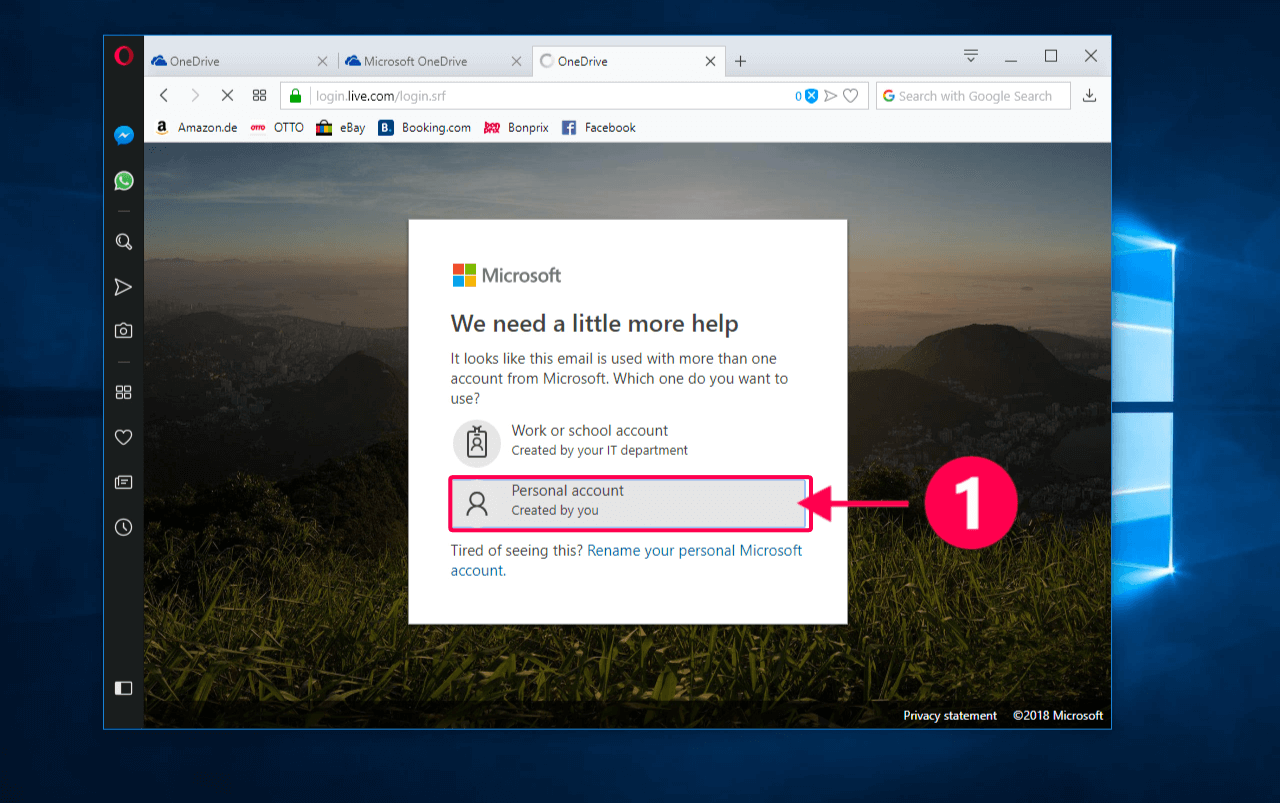Bookmark this page with the heart icon

[851, 96]
